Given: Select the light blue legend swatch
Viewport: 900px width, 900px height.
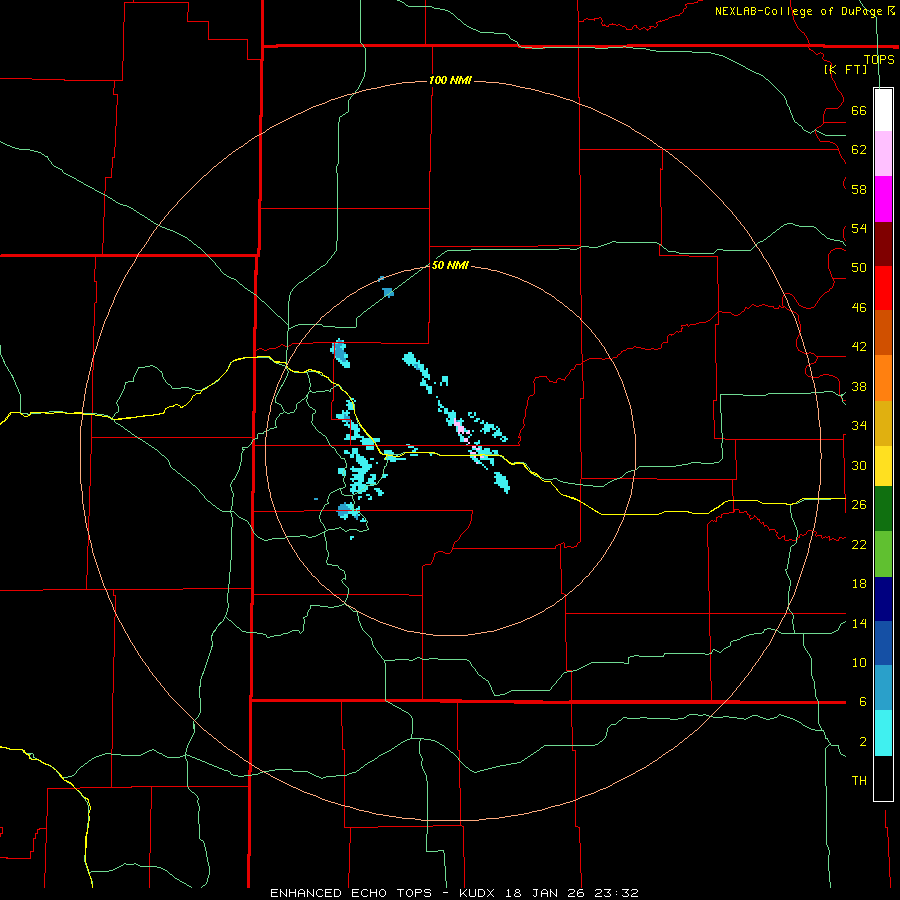Looking at the screenshot, I should coord(883,688).
